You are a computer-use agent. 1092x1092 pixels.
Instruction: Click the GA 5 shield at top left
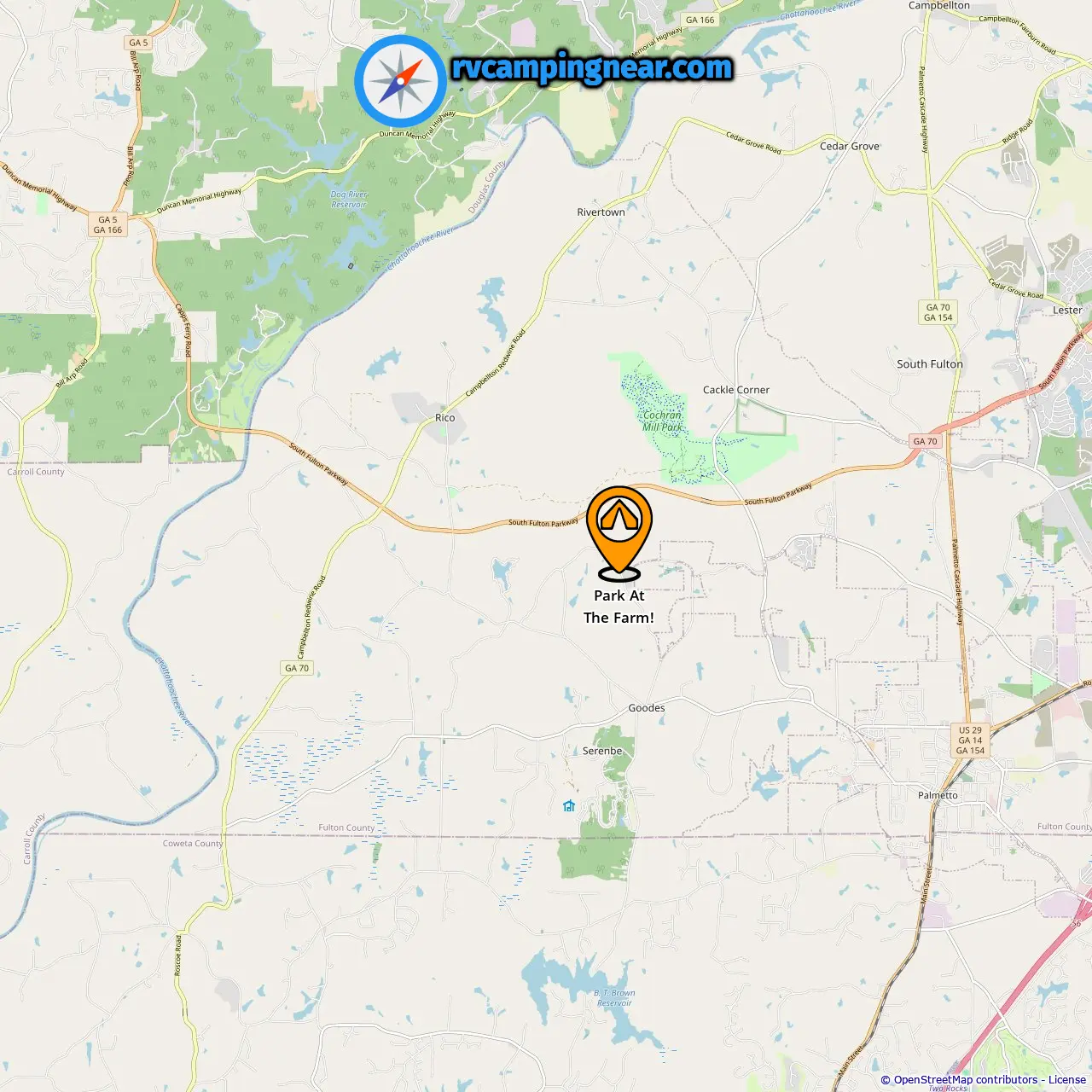pos(138,43)
